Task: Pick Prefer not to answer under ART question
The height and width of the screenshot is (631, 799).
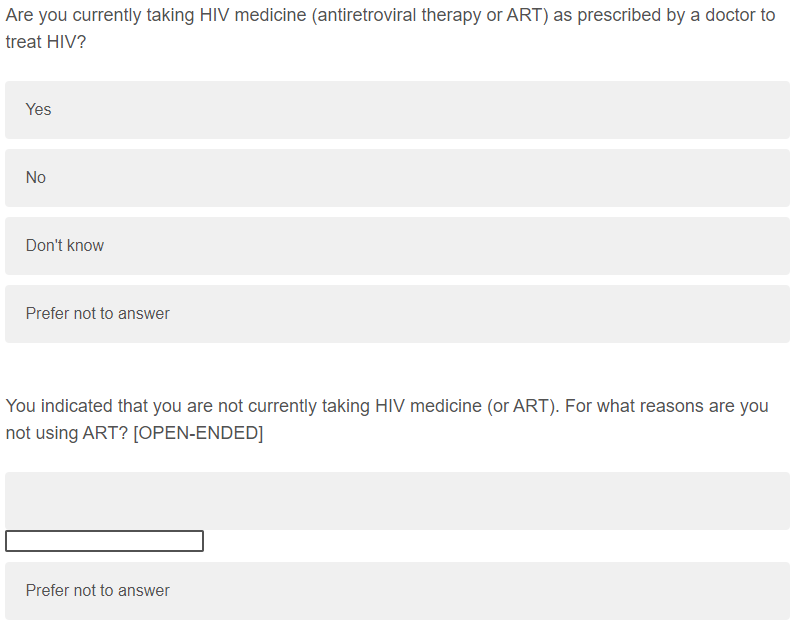Action: (397, 314)
